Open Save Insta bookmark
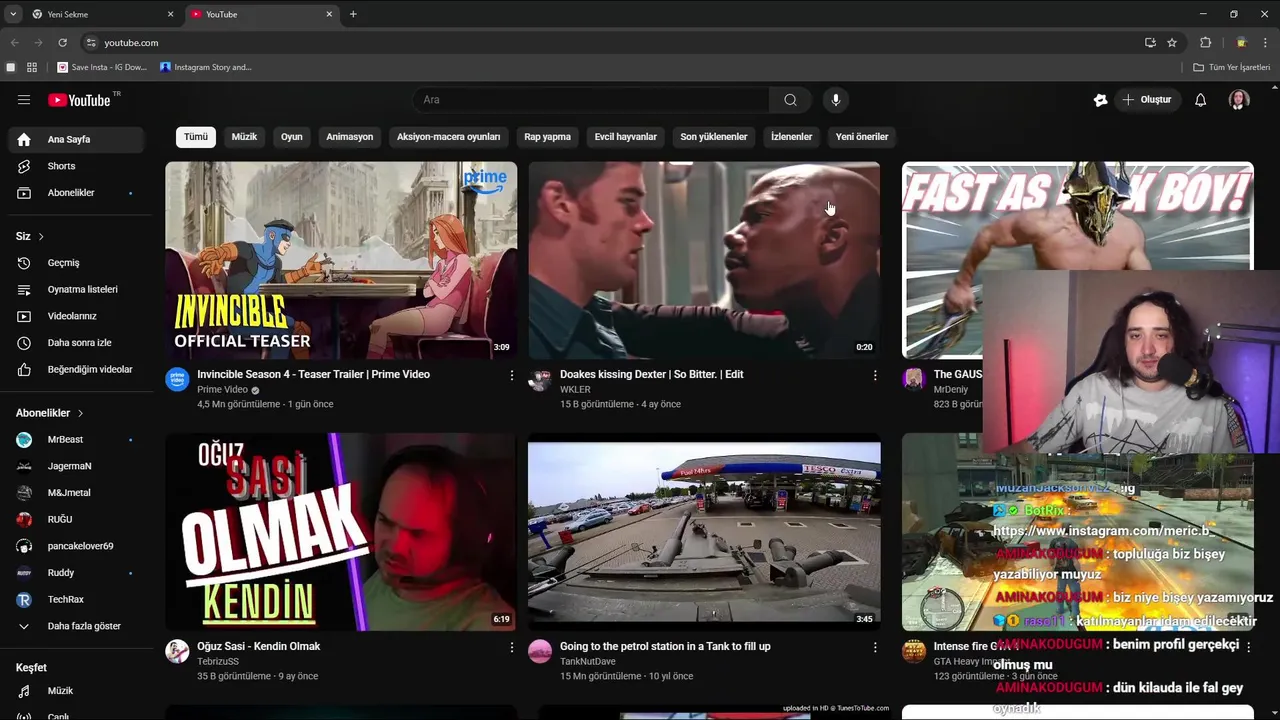 point(102,67)
